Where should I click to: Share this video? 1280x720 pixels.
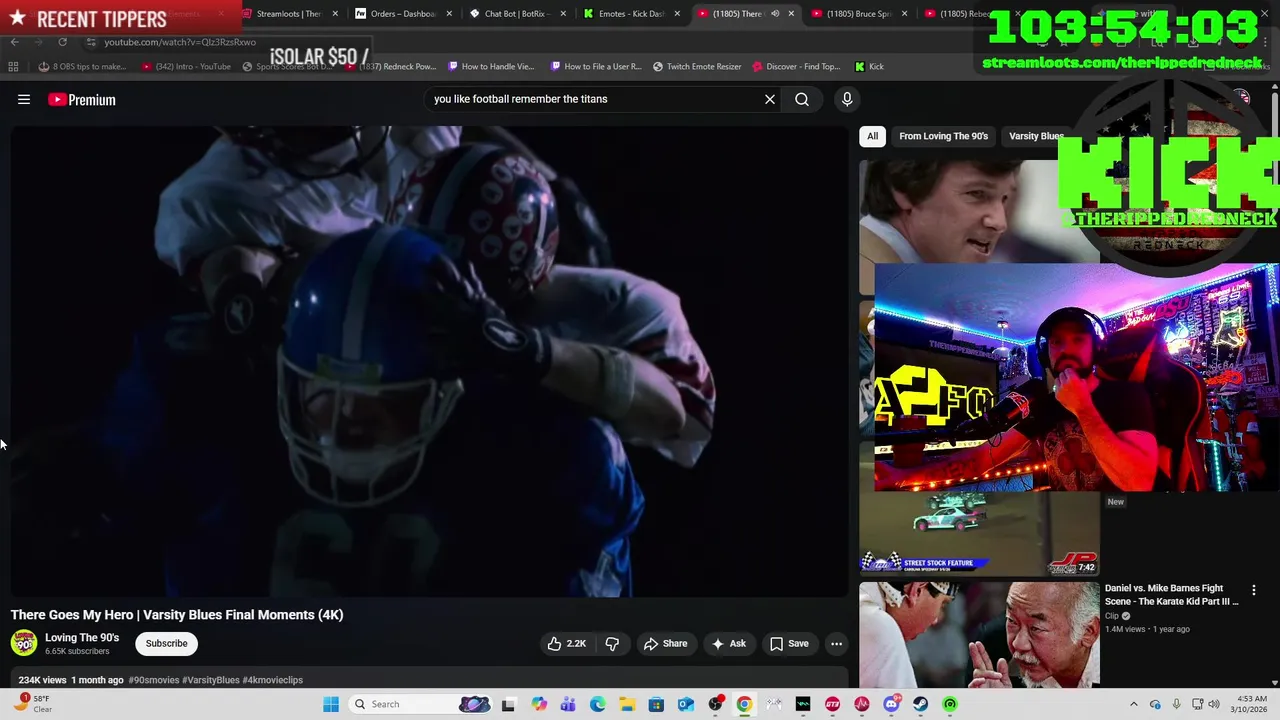coord(665,644)
